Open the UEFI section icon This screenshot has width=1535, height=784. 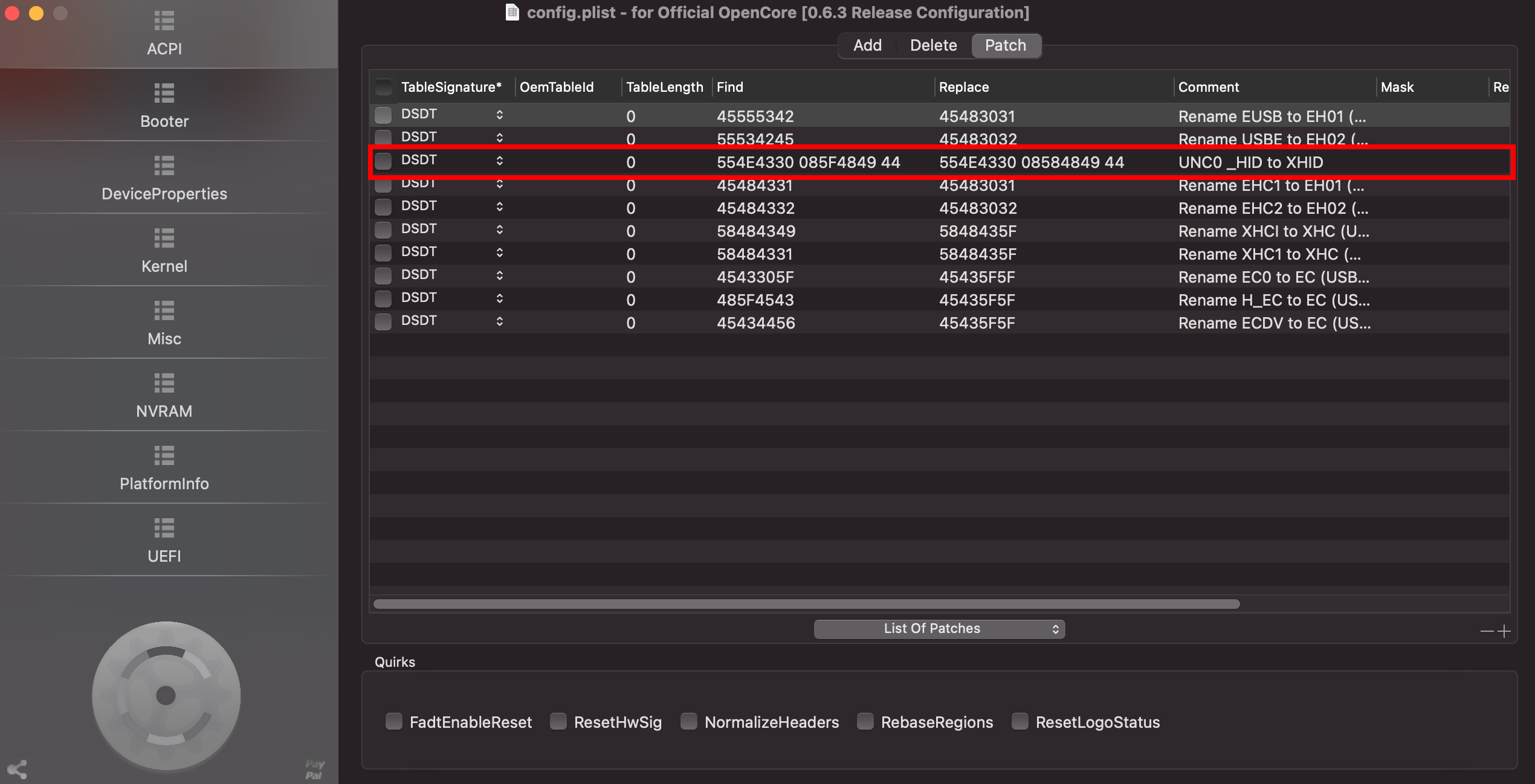coord(164,529)
